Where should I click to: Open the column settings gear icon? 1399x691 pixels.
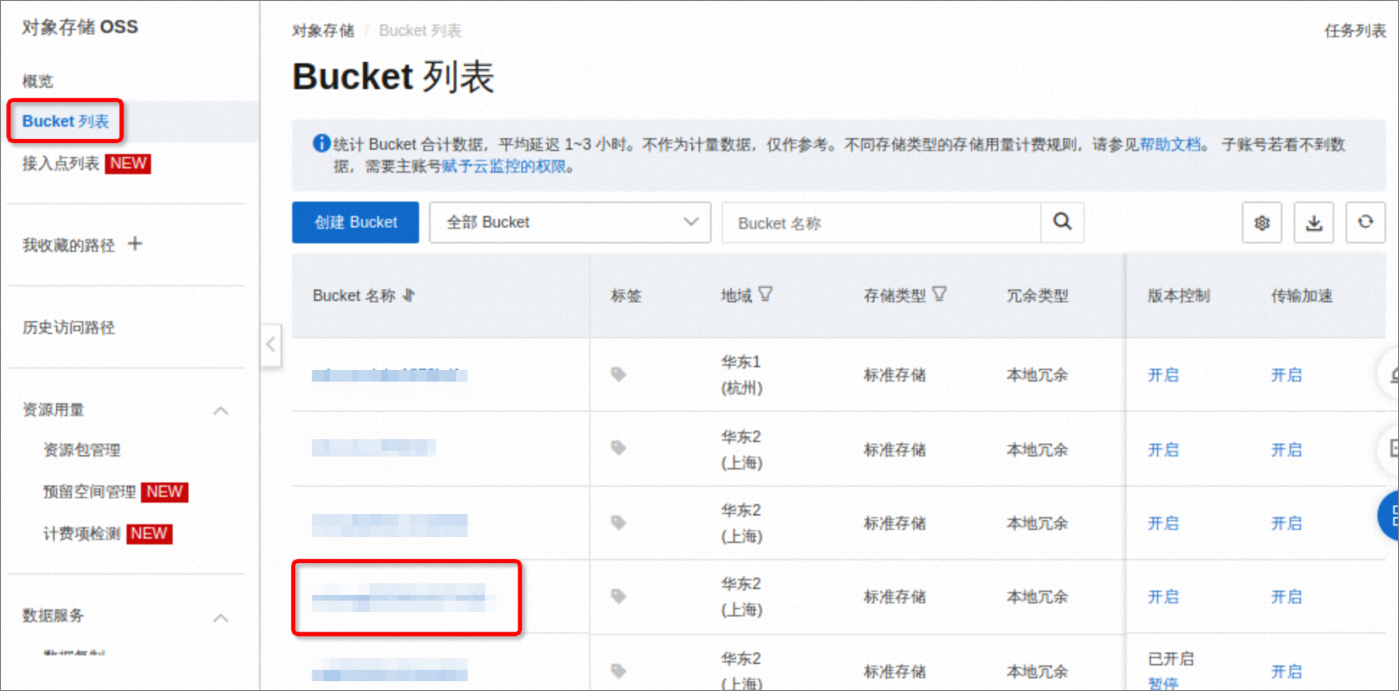point(1262,223)
